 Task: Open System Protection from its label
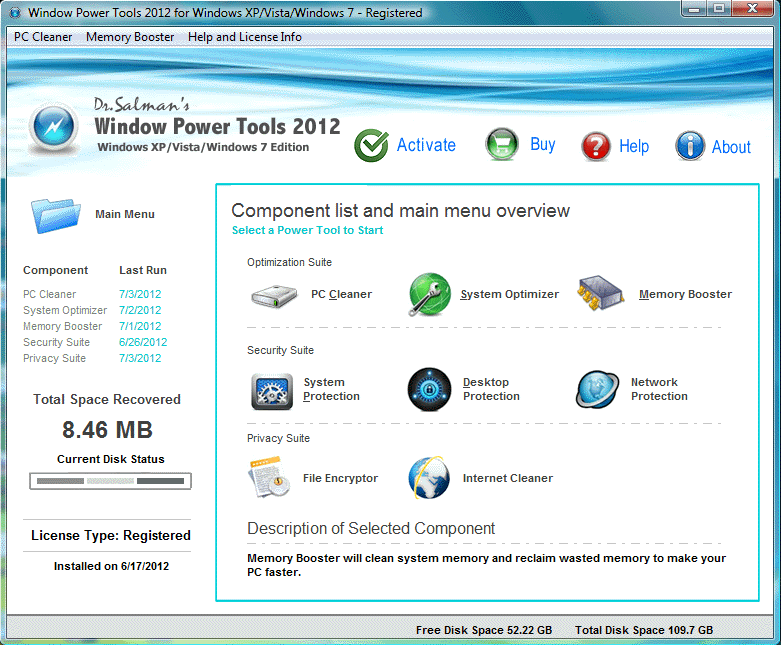(331, 389)
